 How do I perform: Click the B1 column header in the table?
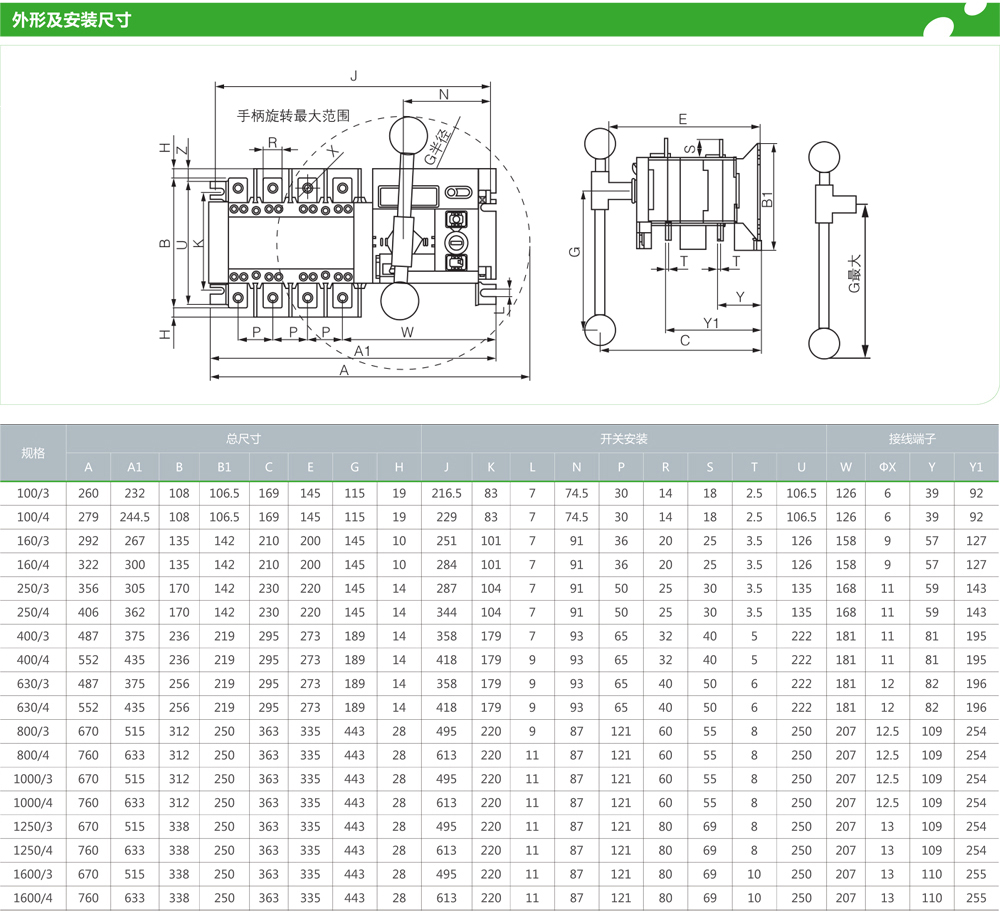point(224,467)
